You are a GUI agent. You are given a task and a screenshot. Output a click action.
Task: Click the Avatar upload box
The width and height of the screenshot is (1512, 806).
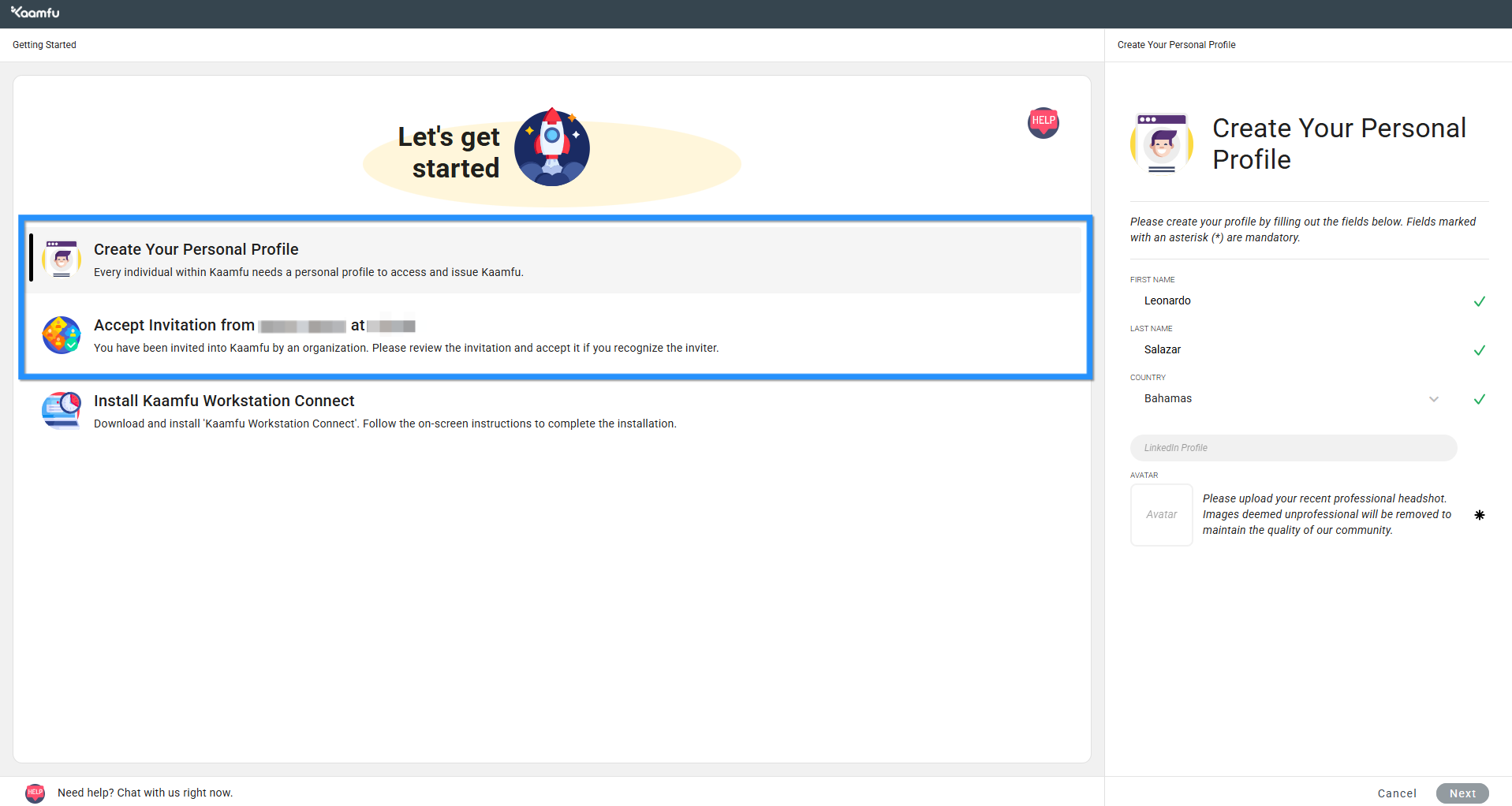click(x=1161, y=515)
